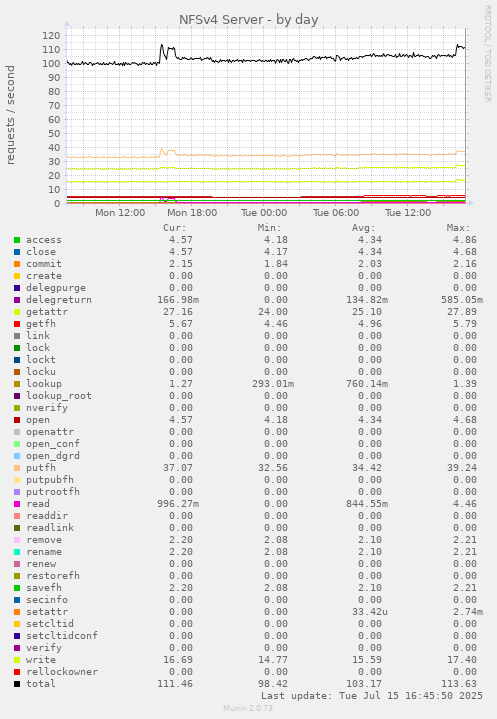Click the red swatch beside getfh
This screenshot has width=497, height=719.
(17, 324)
